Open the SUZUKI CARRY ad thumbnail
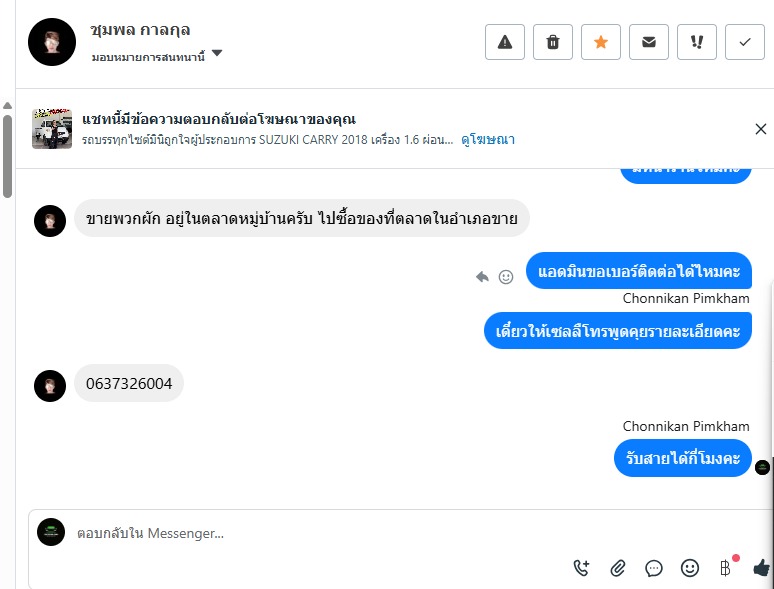774x589 pixels. pyautogui.click(x=52, y=129)
